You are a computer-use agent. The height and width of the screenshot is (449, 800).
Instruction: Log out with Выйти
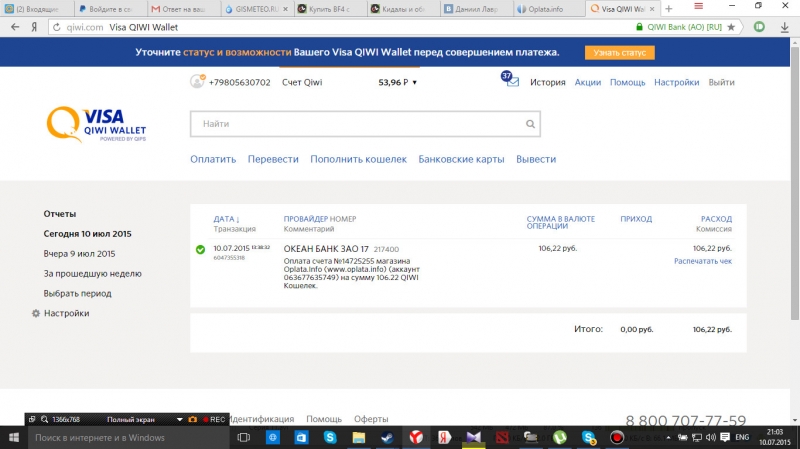click(721, 82)
